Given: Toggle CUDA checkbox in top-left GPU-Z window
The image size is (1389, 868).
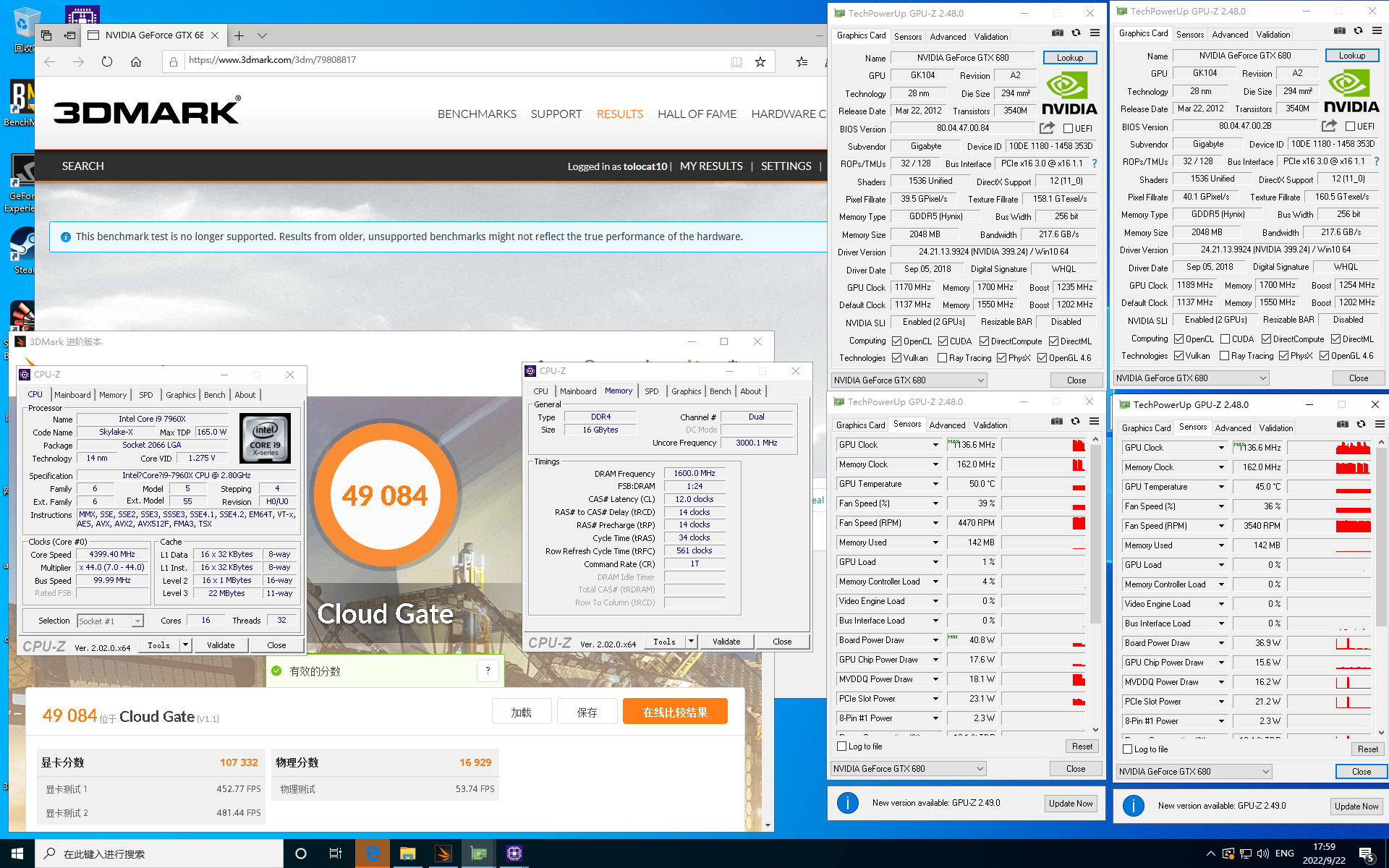Looking at the screenshot, I should [x=943, y=341].
